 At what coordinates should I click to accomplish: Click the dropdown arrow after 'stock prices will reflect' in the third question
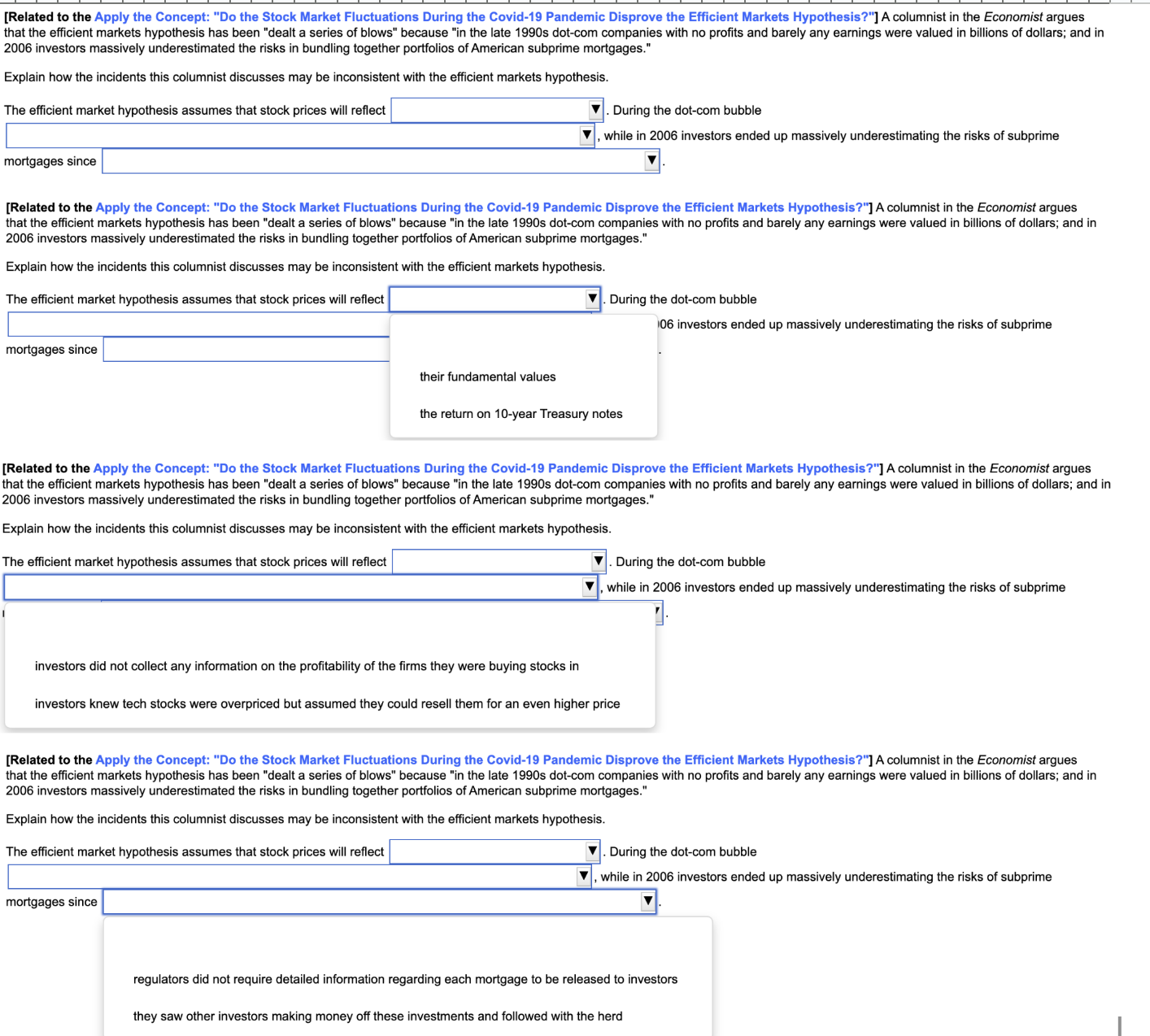[599, 560]
